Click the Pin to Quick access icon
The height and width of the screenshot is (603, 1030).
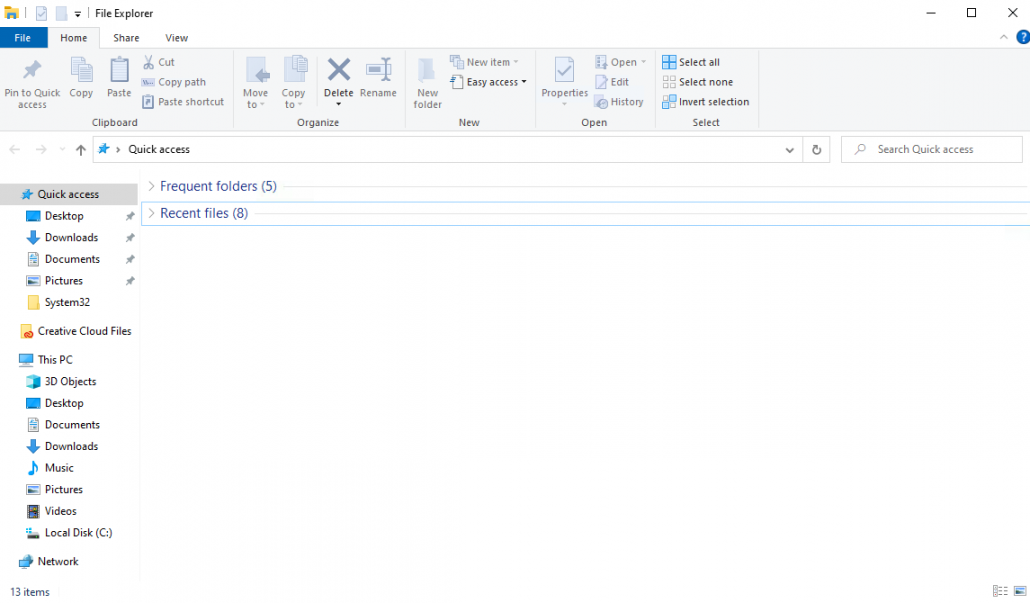click(32, 72)
